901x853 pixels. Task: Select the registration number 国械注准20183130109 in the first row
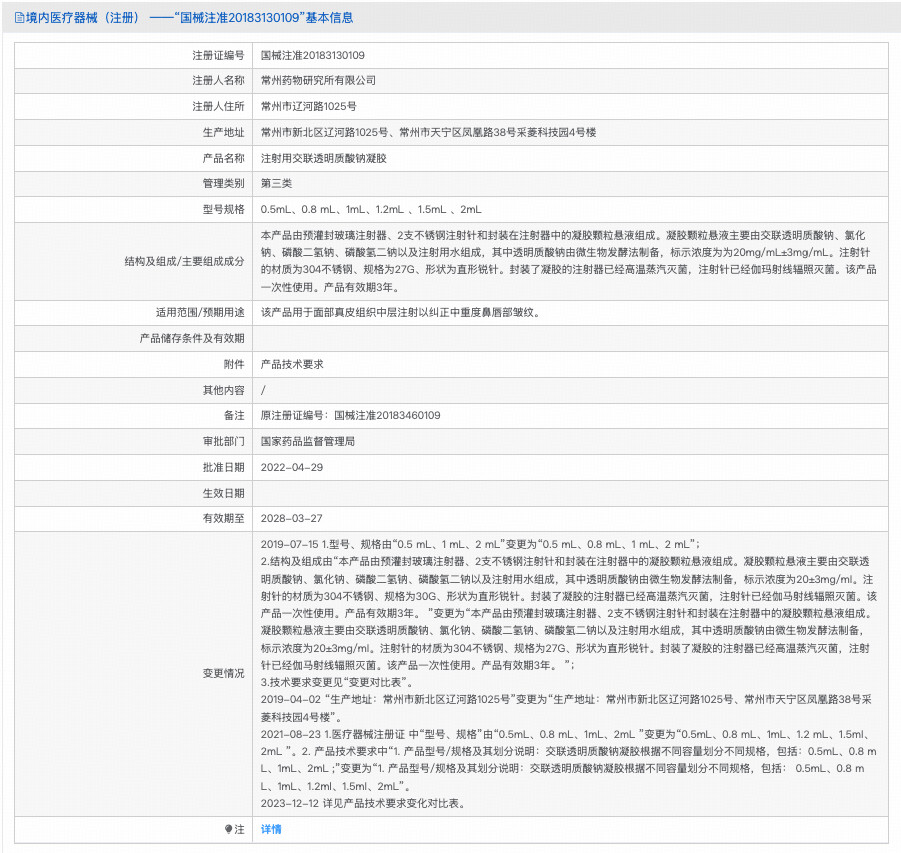point(312,56)
